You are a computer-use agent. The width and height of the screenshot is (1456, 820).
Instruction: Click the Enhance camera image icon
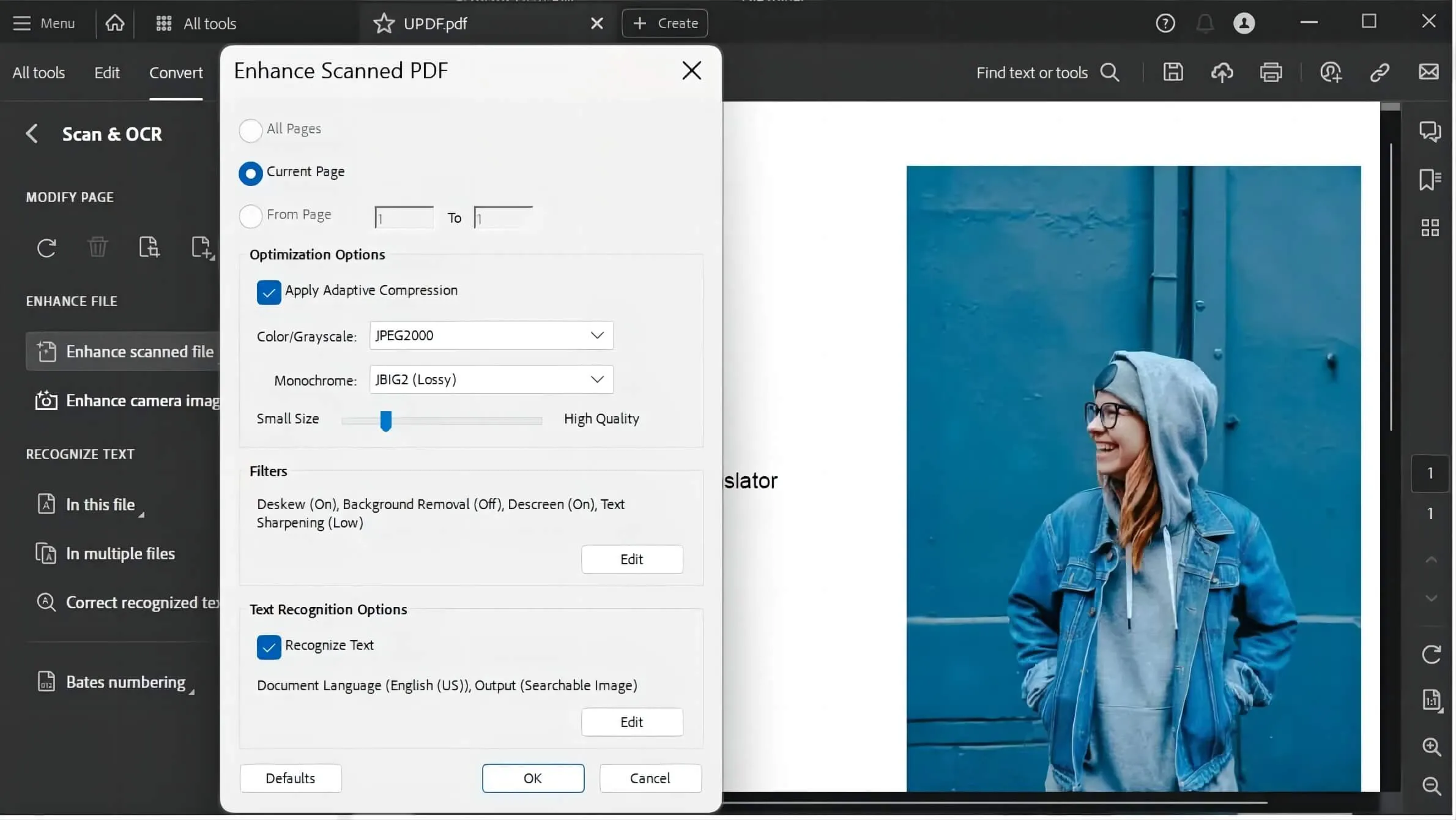(x=46, y=401)
